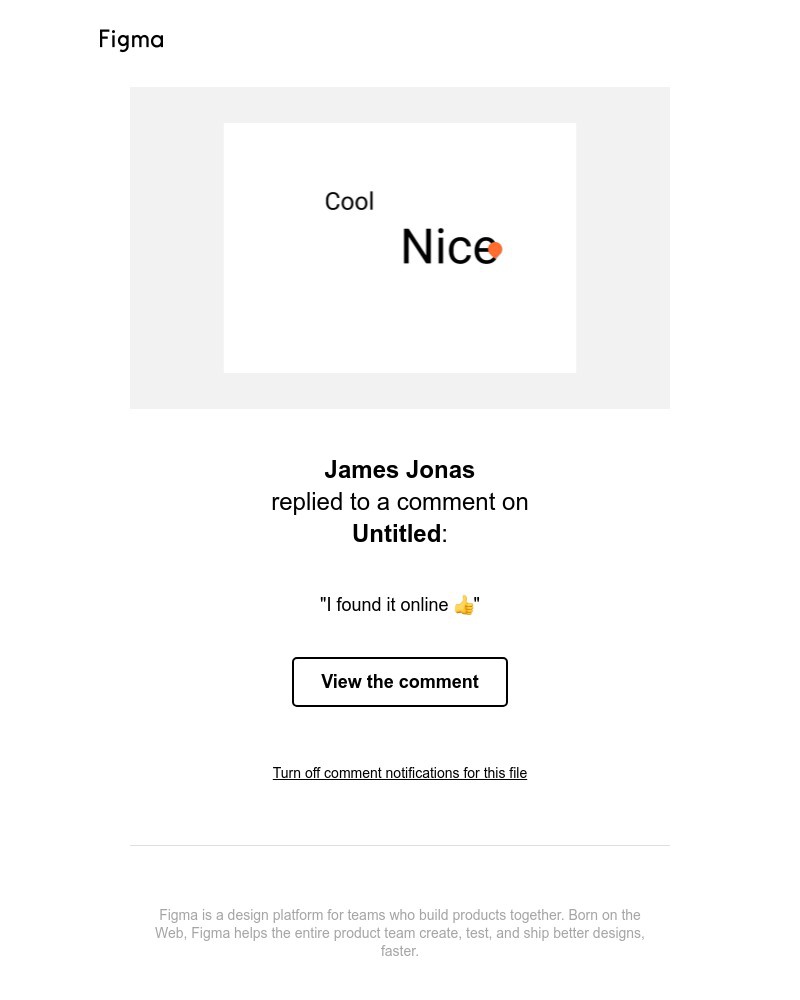Select the Figma footer description text
800x1000 pixels.
pyautogui.click(x=399, y=933)
